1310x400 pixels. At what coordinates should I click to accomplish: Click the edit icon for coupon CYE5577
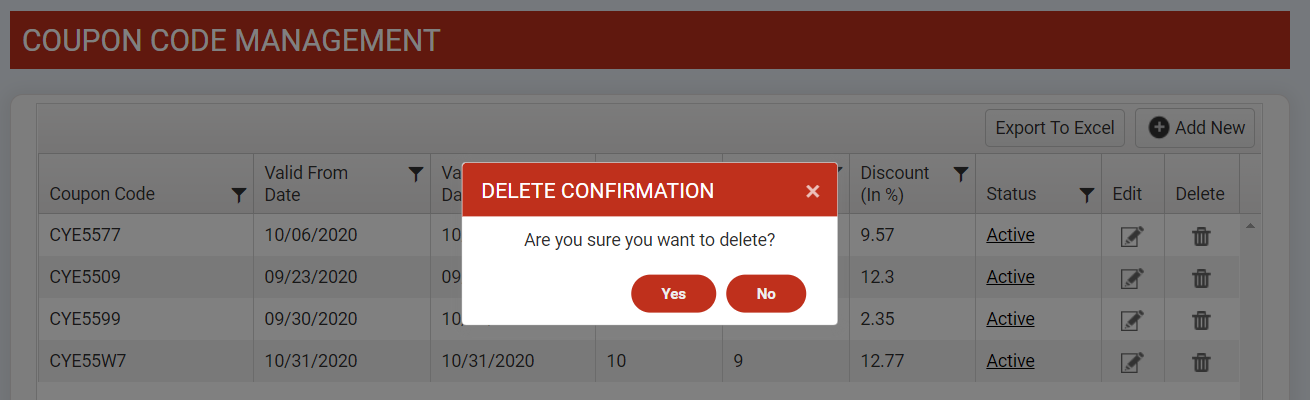click(1132, 237)
